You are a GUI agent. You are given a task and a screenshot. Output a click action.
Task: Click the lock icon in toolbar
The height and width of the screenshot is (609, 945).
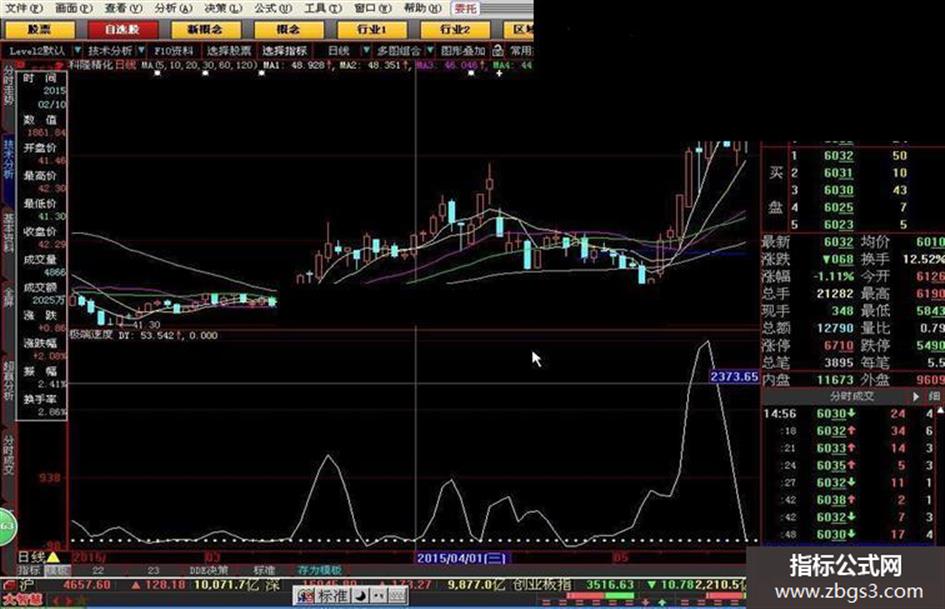click(x=498, y=50)
